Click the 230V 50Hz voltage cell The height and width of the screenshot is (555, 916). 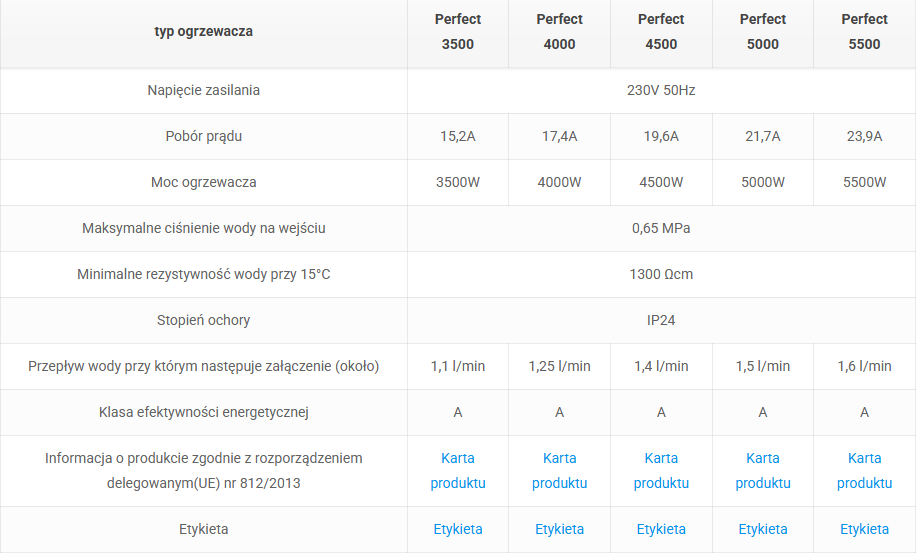(661, 90)
